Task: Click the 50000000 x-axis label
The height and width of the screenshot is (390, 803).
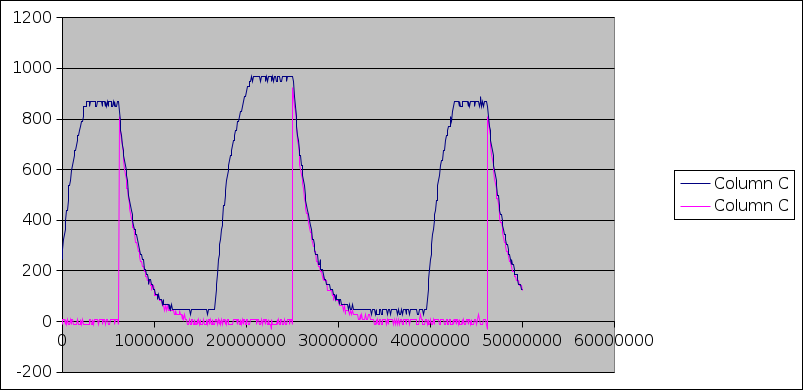Action: pos(522,340)
